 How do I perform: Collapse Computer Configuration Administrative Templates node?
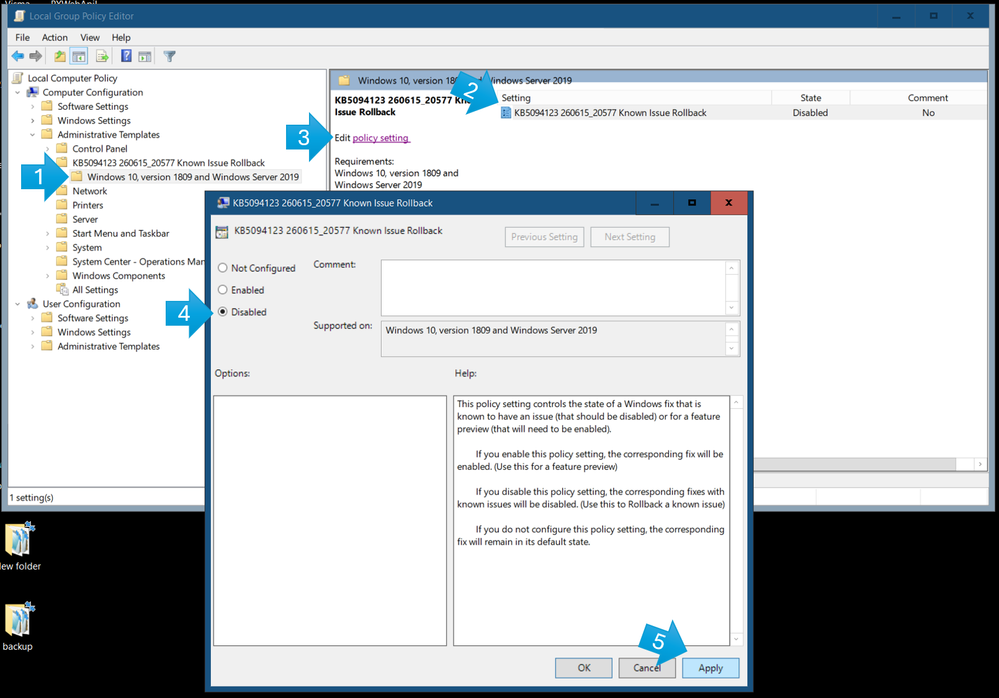32,134
